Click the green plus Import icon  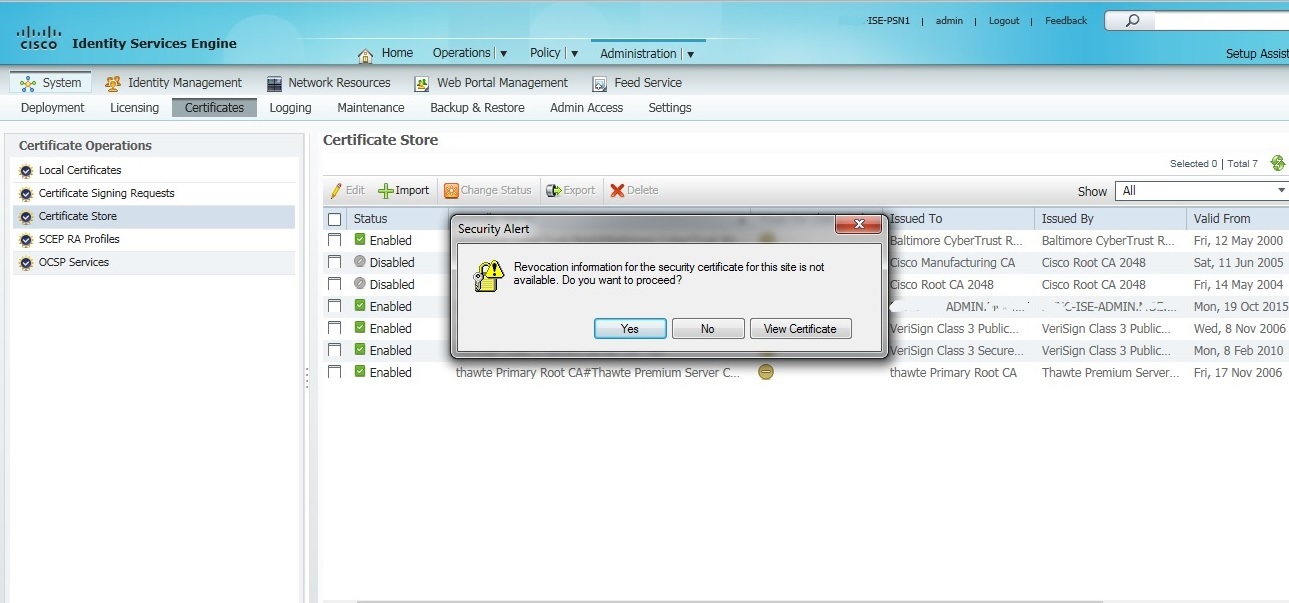pyautogui.click(x=385, y=191)
